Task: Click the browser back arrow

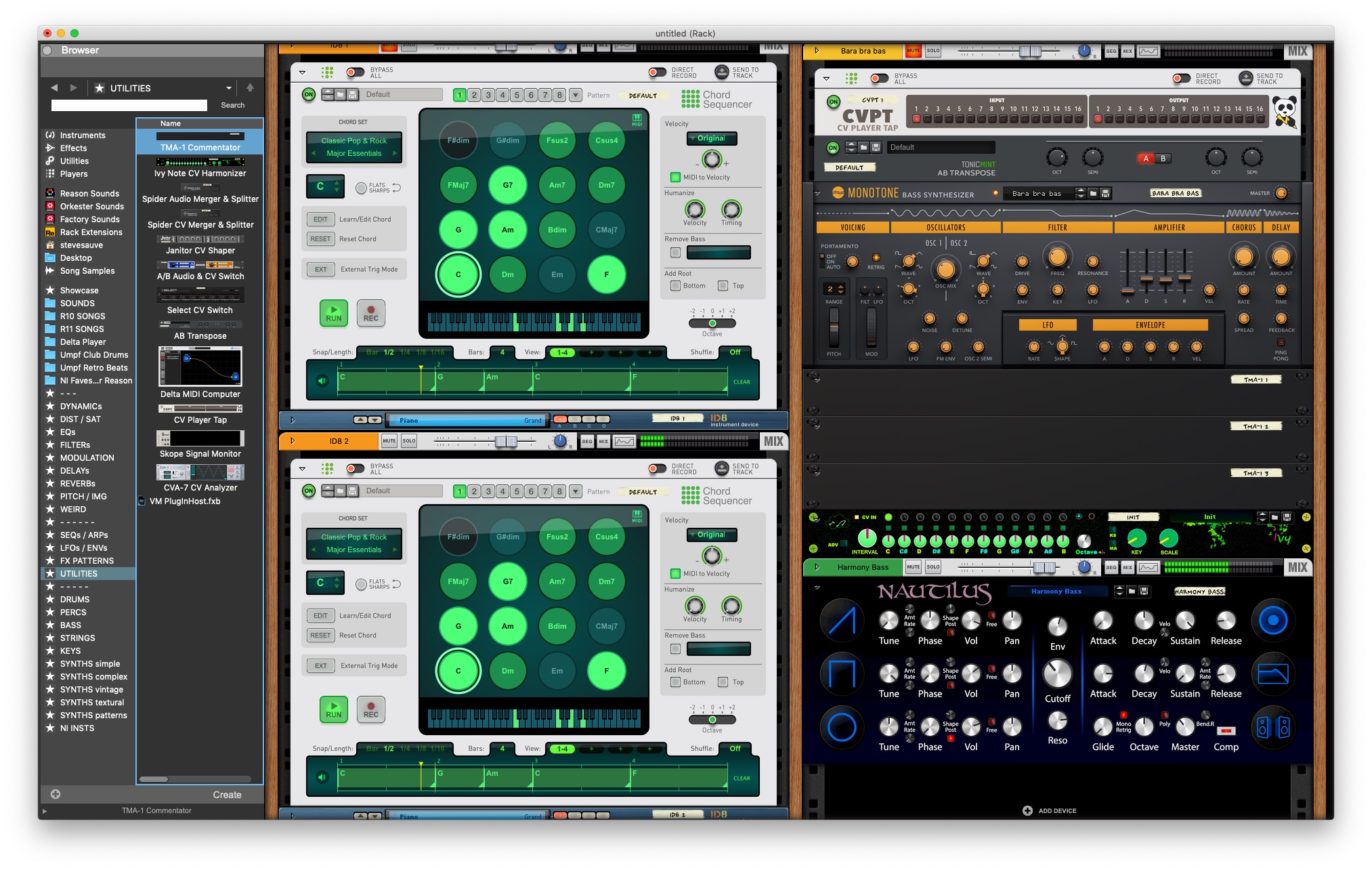Action: pyautogui.click(x=54, y=88)
